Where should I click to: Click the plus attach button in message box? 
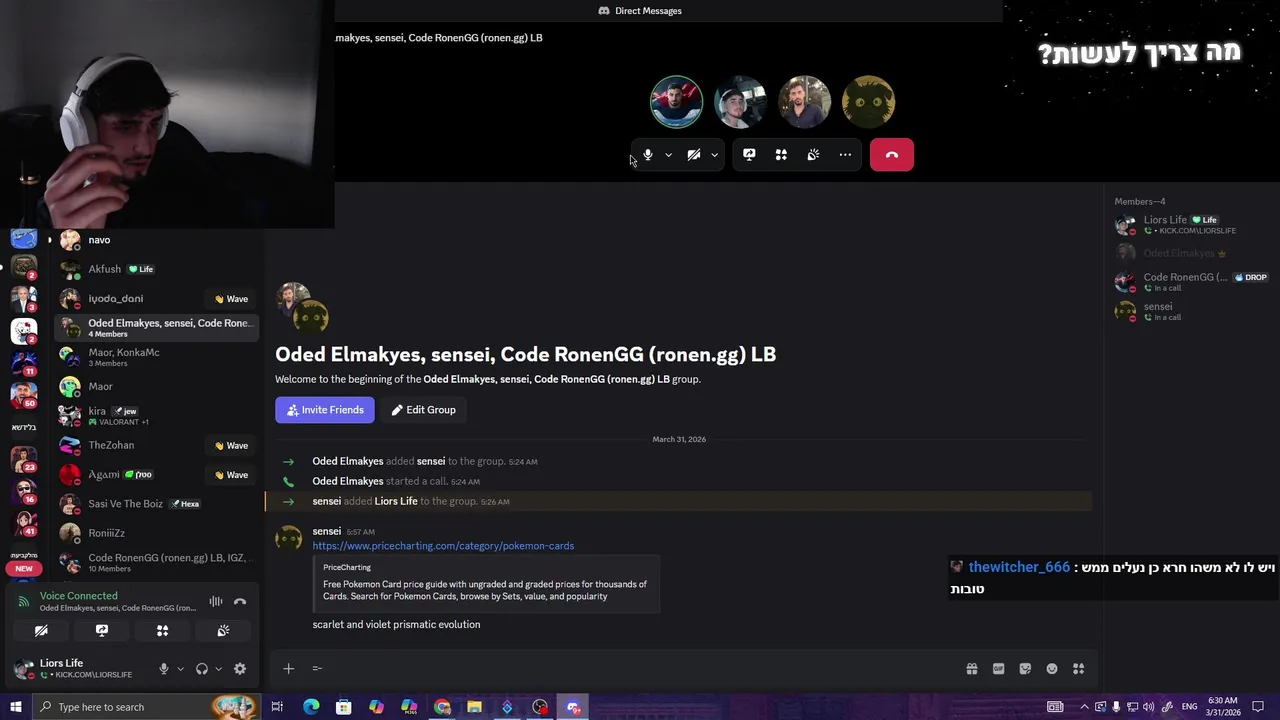[288, 669]
